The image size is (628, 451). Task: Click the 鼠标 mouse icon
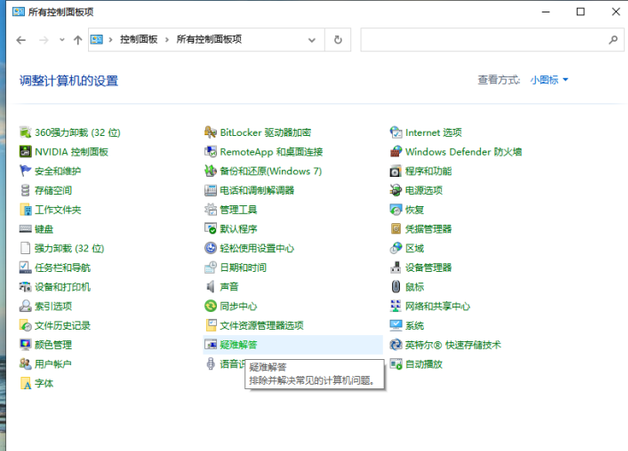[396, 287]
